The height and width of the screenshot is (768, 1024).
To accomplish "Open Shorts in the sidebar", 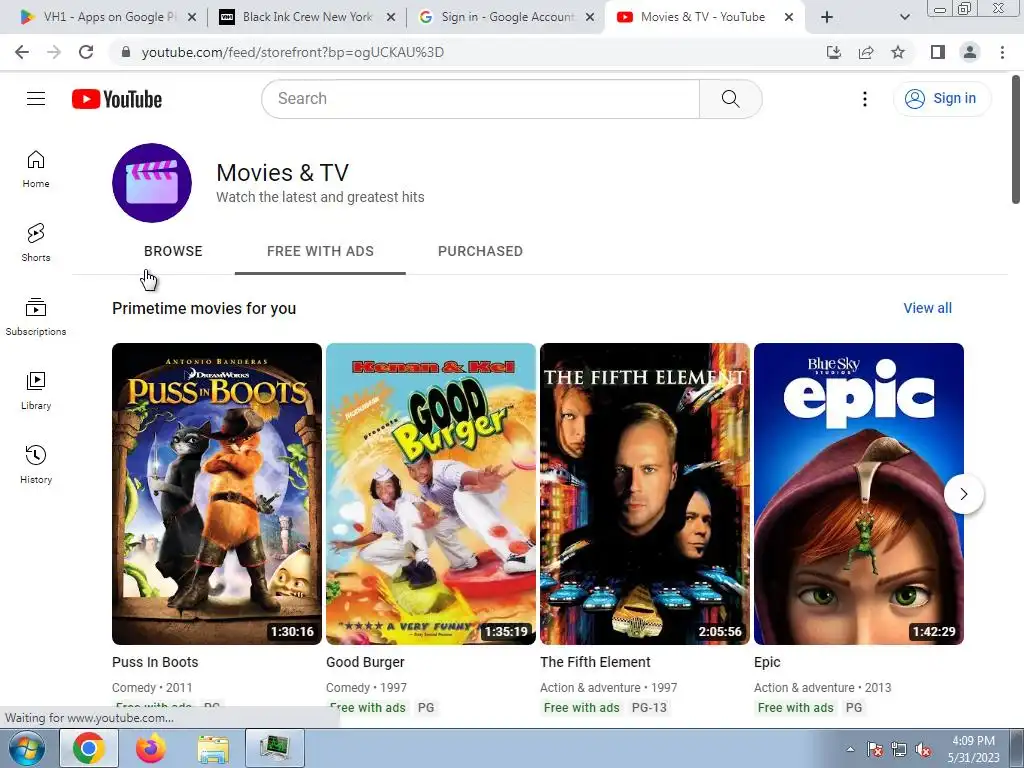I will point(36,243).
